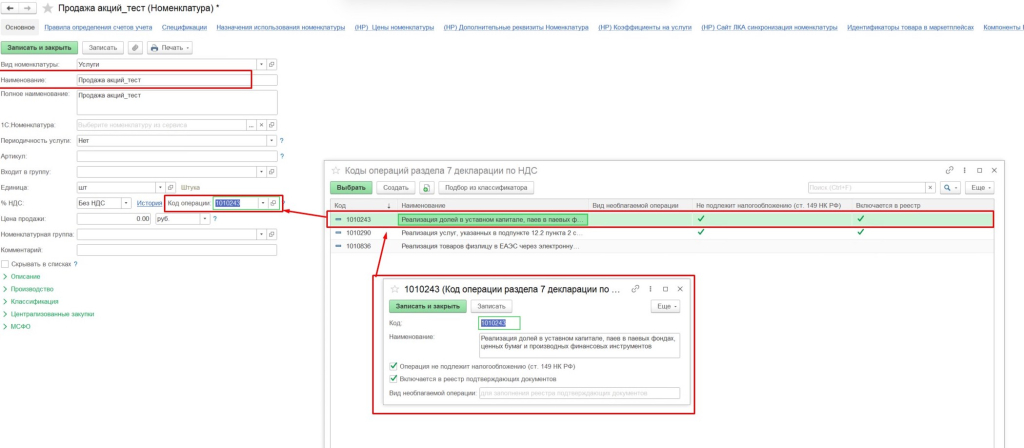Copy link icon in operation codes window
1024x448 pixels.
click(949, 171)
